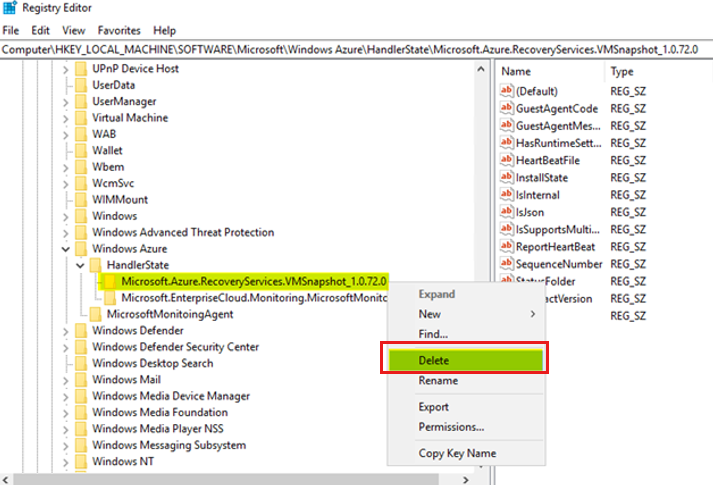Expand the Windows Defender Security Center key
This screenshot has height=485, width=713.
point(65,348)
